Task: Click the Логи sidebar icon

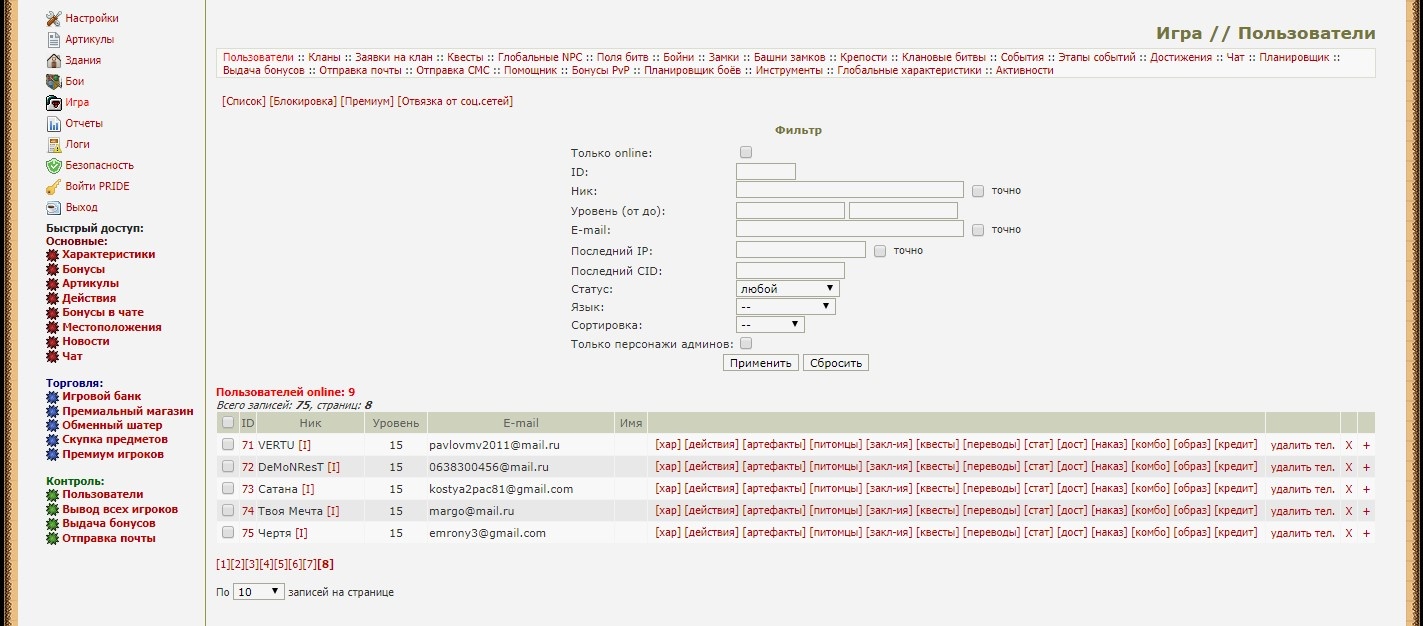Action: [x=54, y=144]
